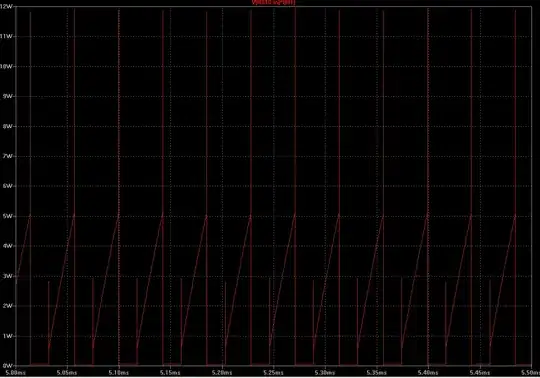Click the 1W label on the vertical axis
This screenshot has width=540, height=378.
coord(8,336)
